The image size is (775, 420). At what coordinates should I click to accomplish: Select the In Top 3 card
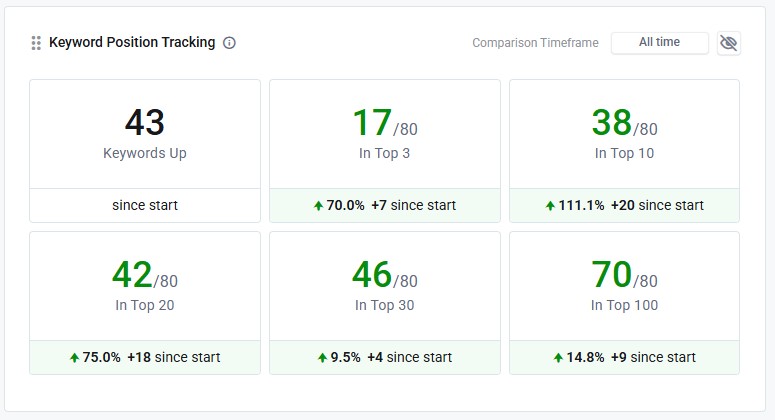[x=385, y=134]
